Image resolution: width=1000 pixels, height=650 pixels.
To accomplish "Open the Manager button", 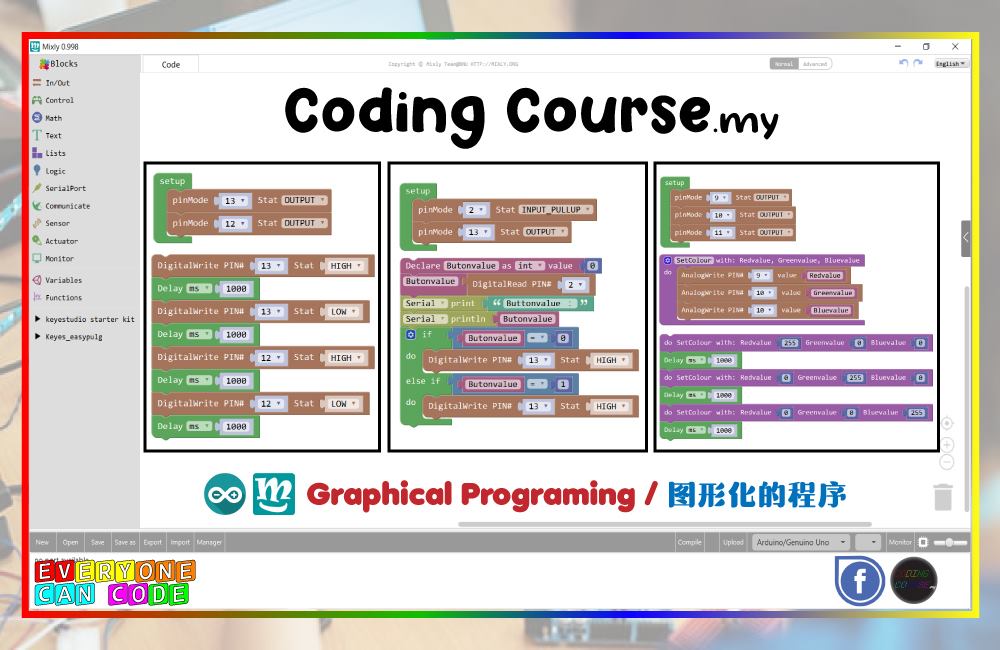I will tap(209, 542).
